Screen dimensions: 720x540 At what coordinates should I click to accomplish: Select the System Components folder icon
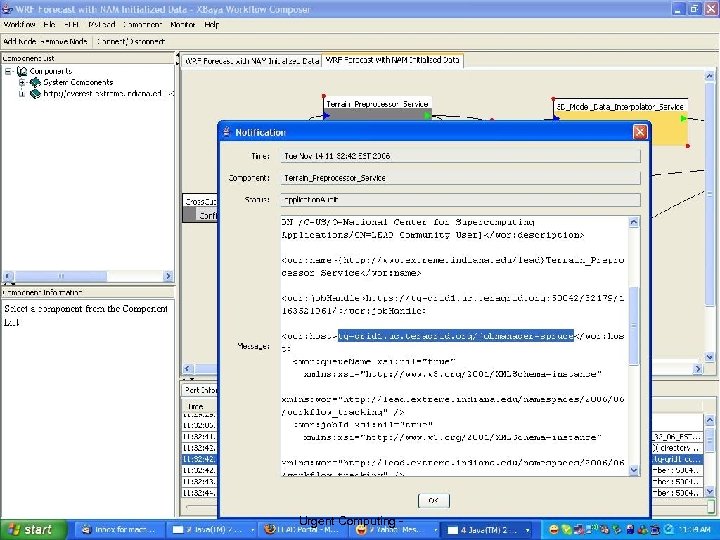(34, 82)
